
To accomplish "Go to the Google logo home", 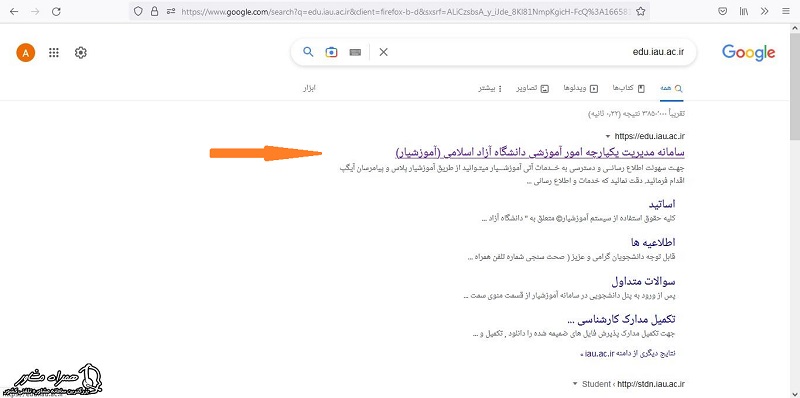I will (x=748, y=53).
